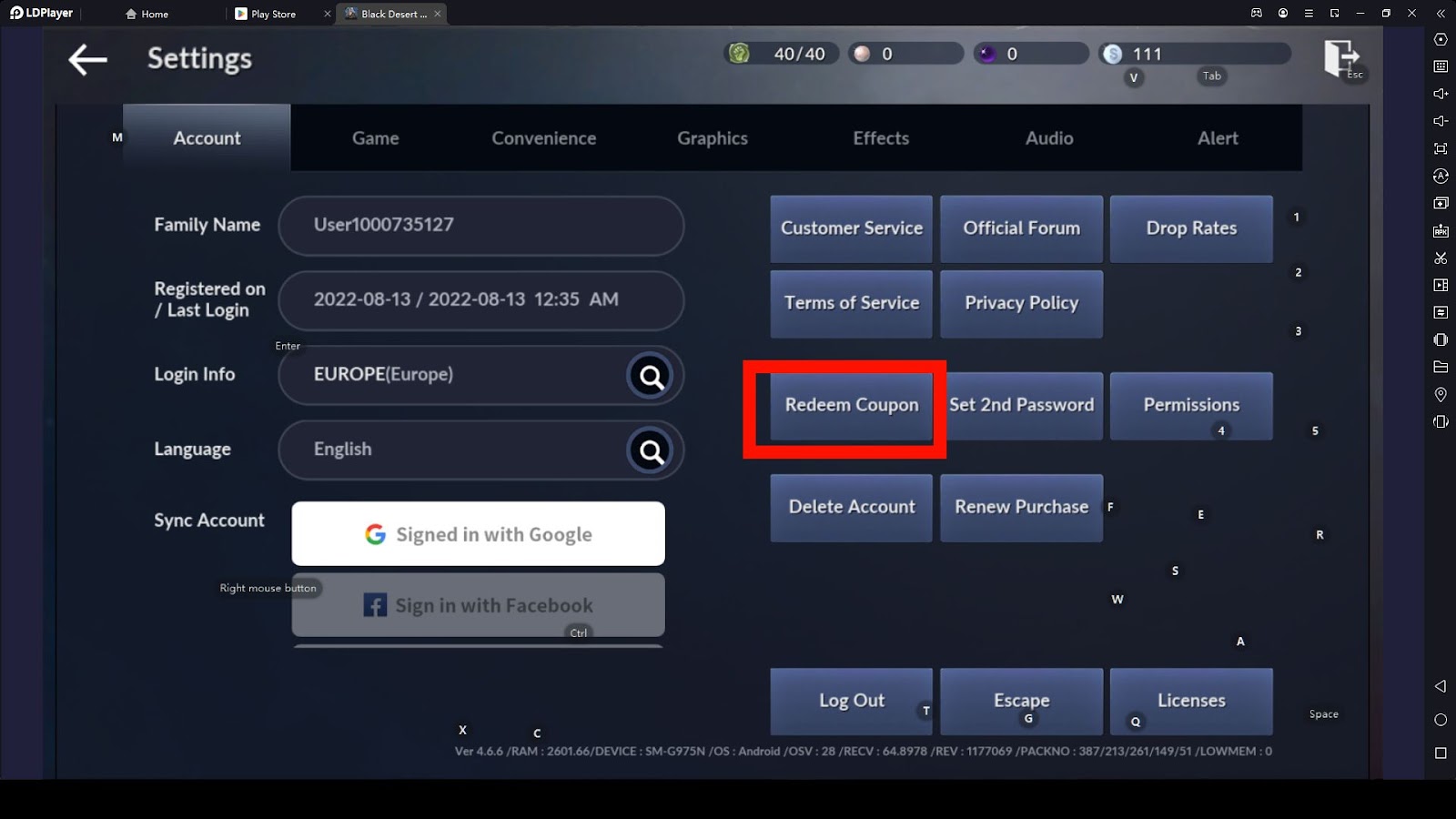Image resolution: width=1456 pixels, height=819 pixels.
Task: Raise volume with the sidebar speaker-plus icon
Action: point(1441,94)
